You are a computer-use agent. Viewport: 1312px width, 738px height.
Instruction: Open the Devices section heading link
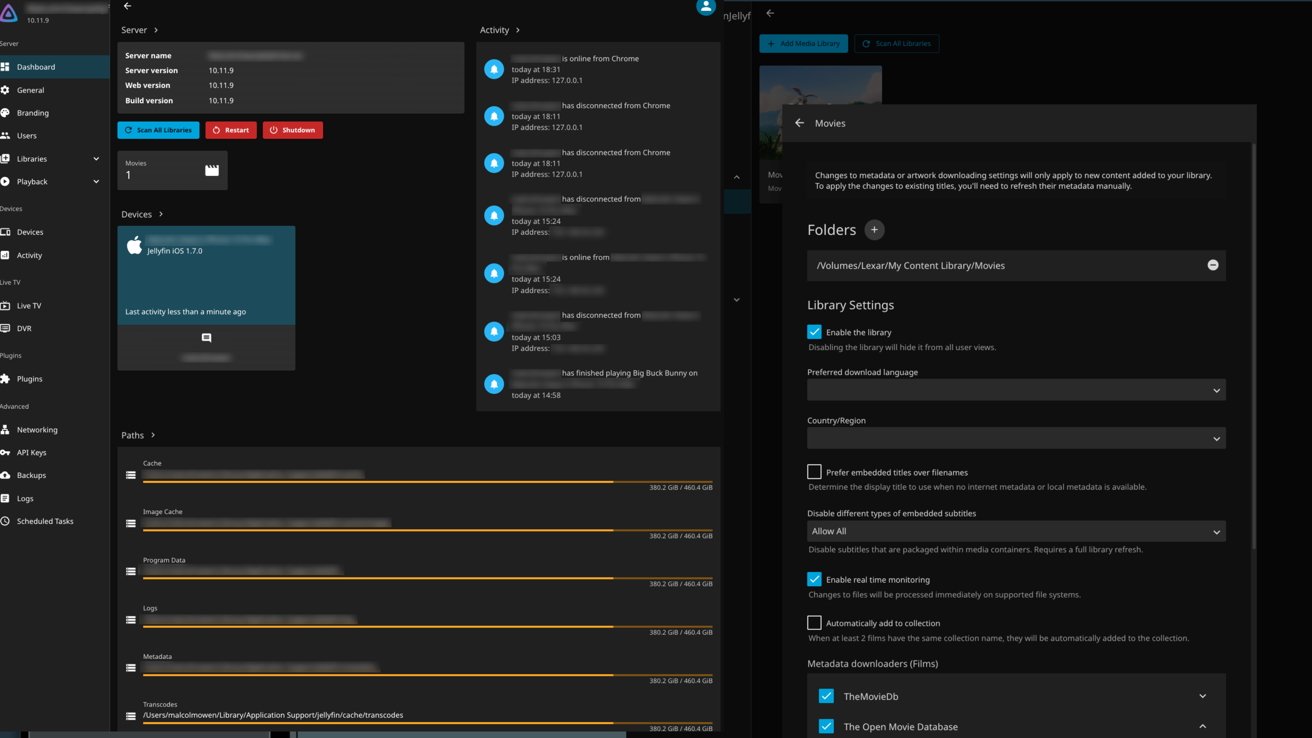coord(142,214)
